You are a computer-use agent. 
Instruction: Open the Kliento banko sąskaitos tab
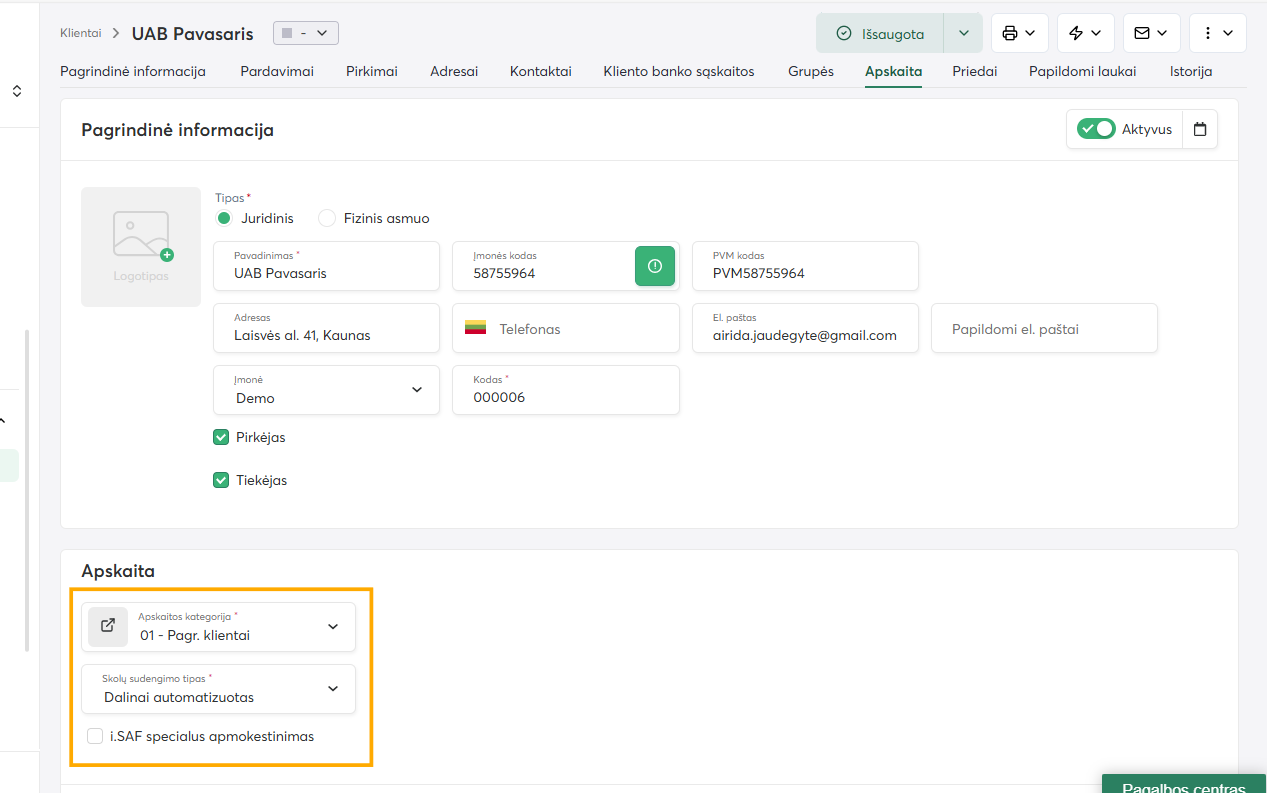pos(678,71)
